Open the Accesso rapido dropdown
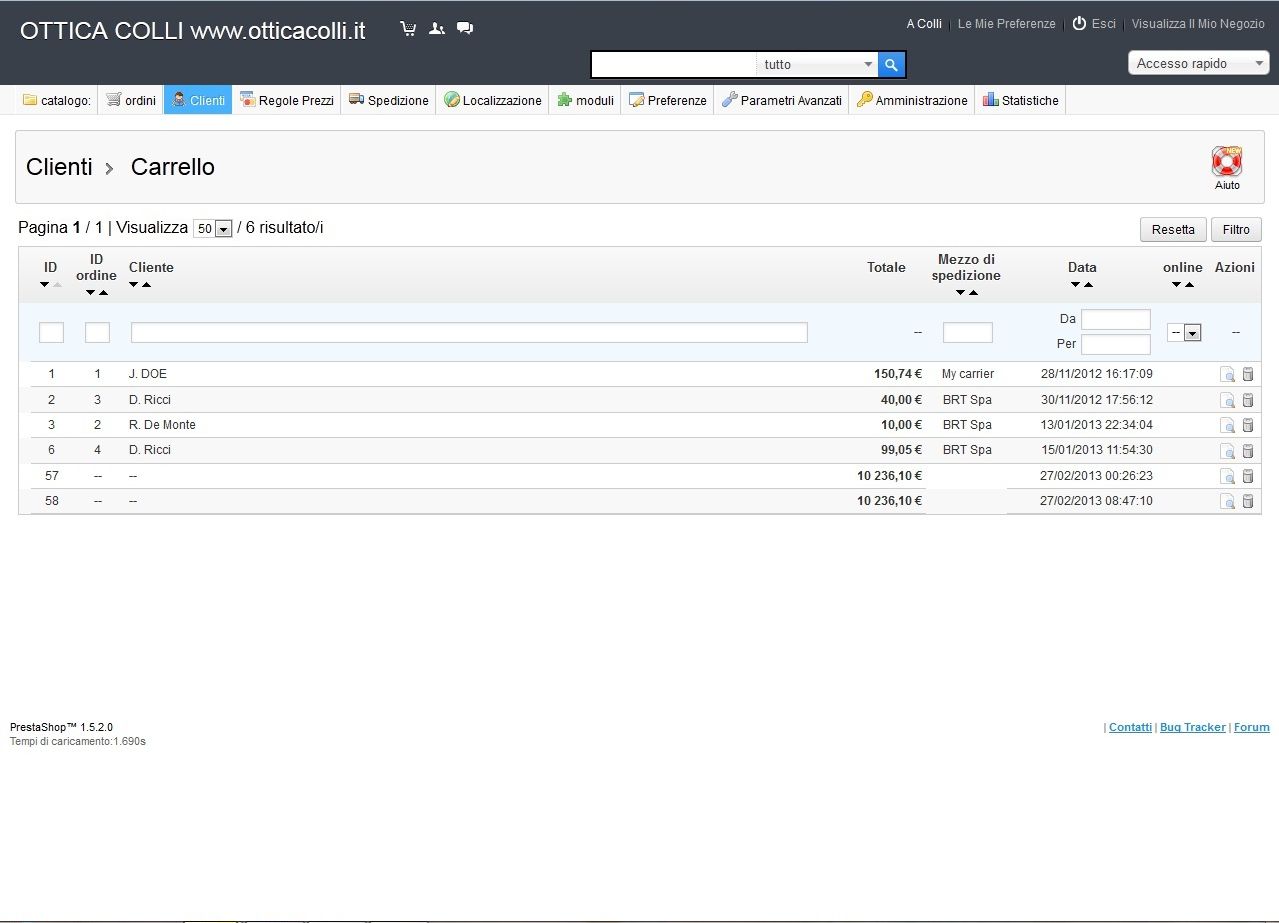The image size is (1279, 923). (x=1198, y=64)
